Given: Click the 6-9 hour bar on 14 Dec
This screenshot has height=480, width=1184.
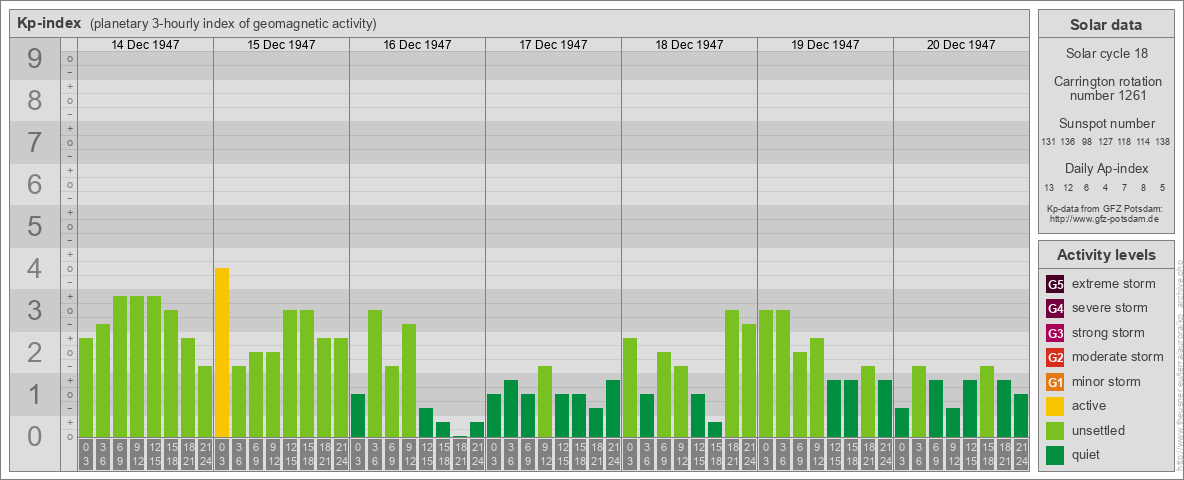Looking at the screenshot, I should click(x=120, y=367).
